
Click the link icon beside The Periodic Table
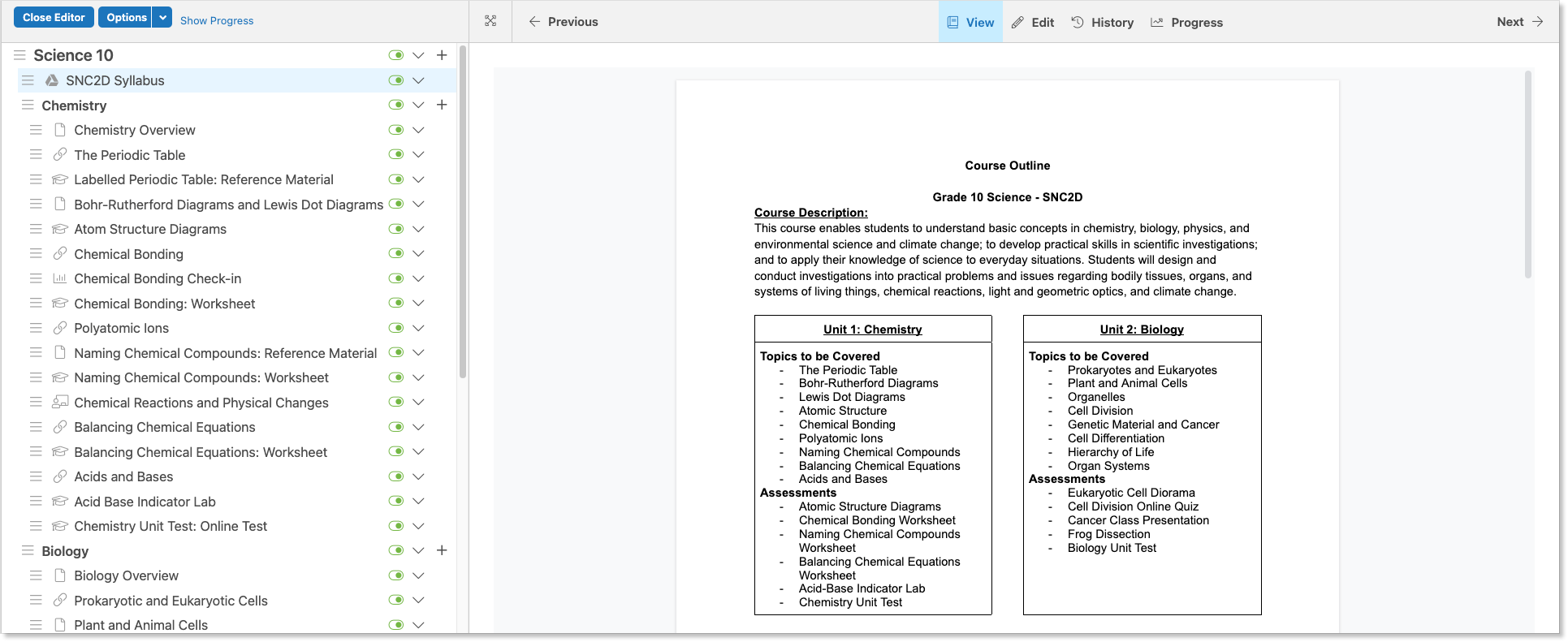(x=60, y=154)
